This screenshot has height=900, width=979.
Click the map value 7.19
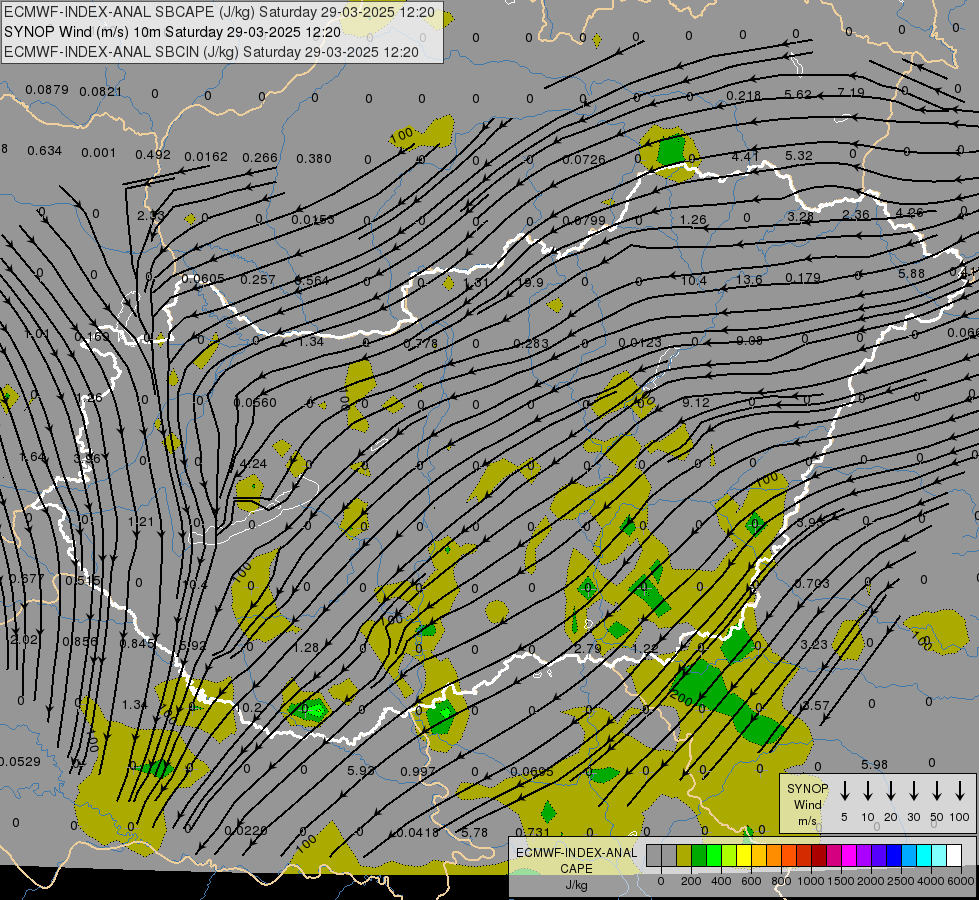point(851,92)
